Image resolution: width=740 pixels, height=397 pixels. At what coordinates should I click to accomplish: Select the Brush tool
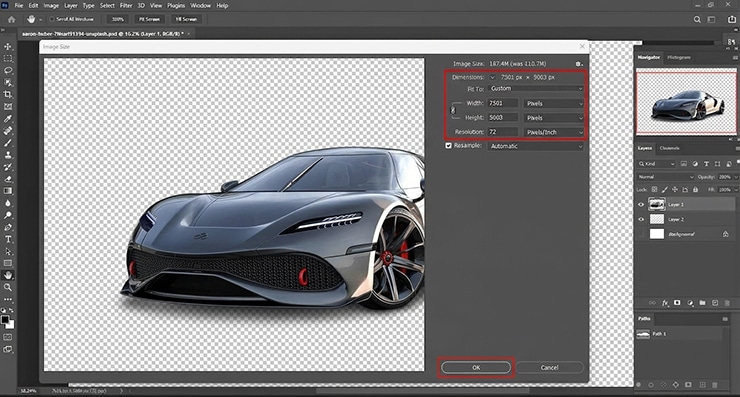click(x=8, y=143)
